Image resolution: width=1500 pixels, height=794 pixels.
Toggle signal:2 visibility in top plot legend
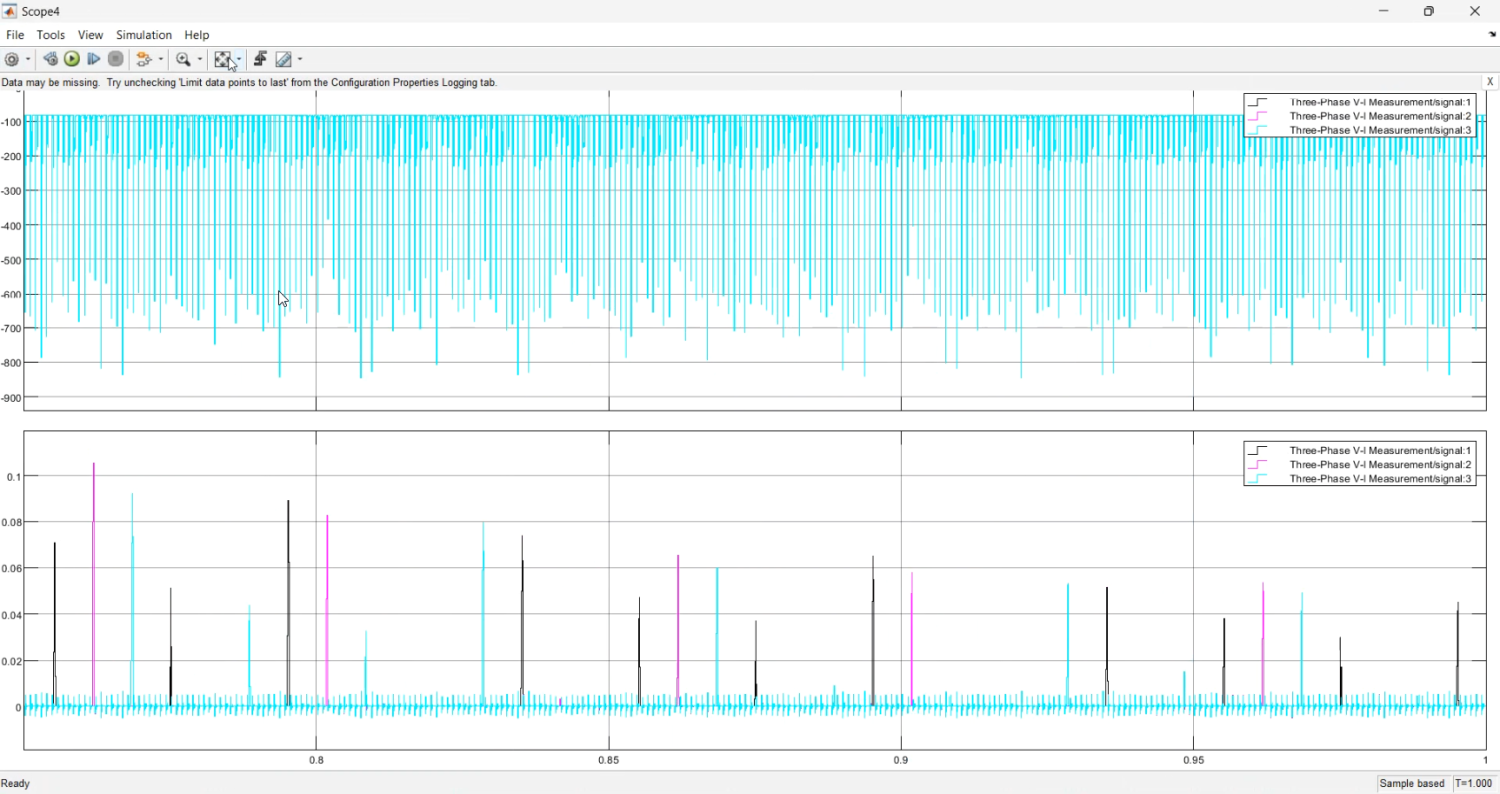1380,116
